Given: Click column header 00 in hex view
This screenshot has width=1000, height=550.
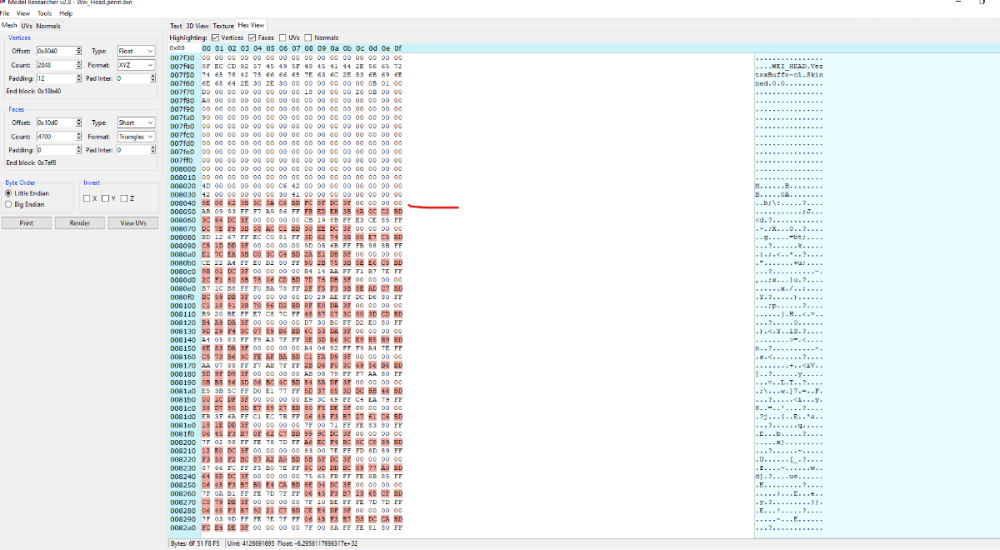Looking at the screenshot, I should click(206, 48).
